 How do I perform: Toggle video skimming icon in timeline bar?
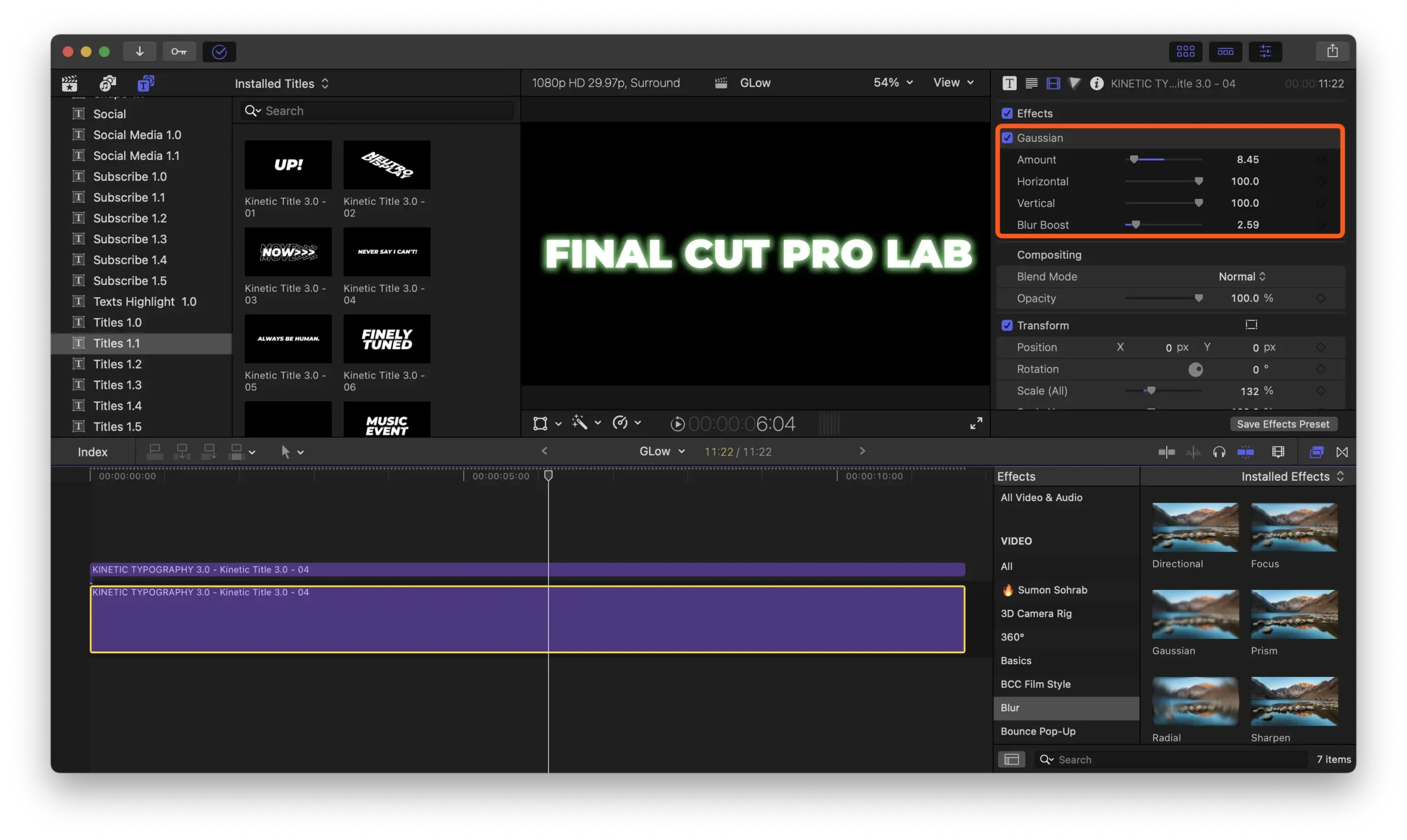coord(1166,452)
